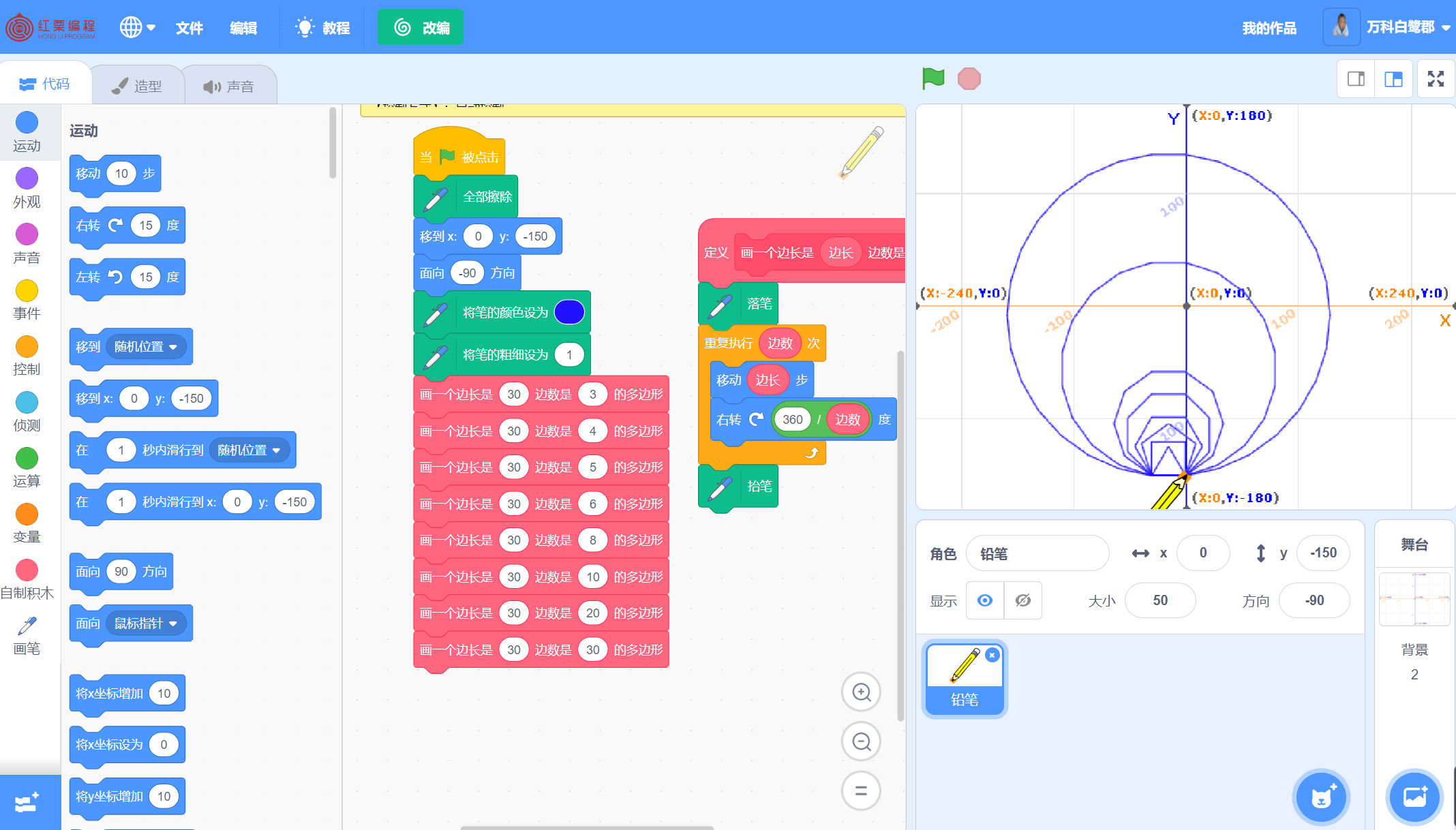Click the workspace vertical scrollbar

(900, 536)
